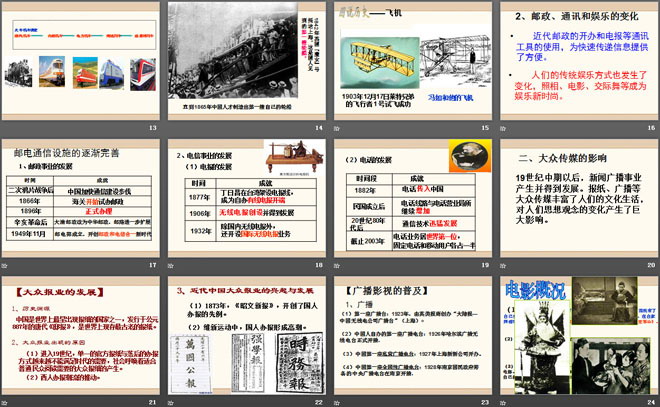Select slide 16 thumbnail 邮政、通讯和娱乐的变化
660x407 pixels.
[x=579, y=61]
